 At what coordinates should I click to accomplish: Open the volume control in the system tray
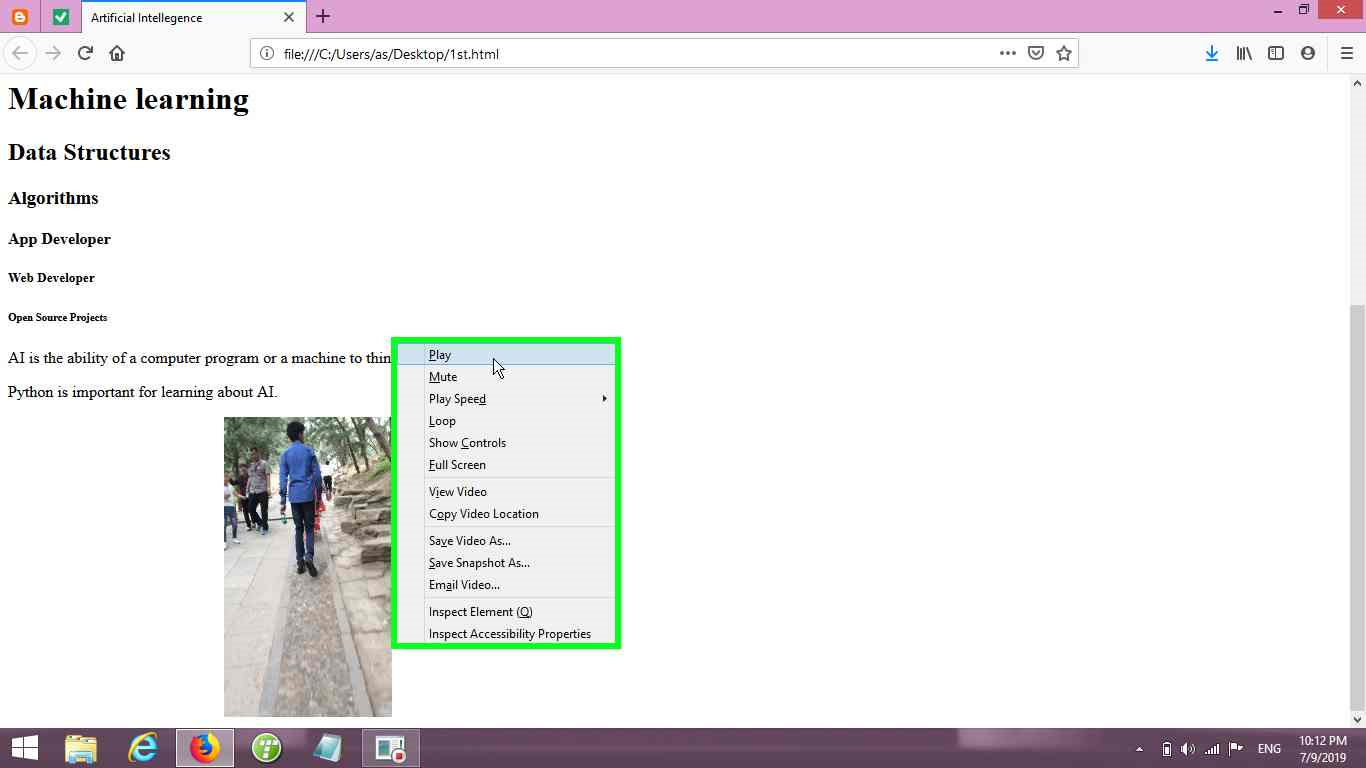coord(1188,748)
